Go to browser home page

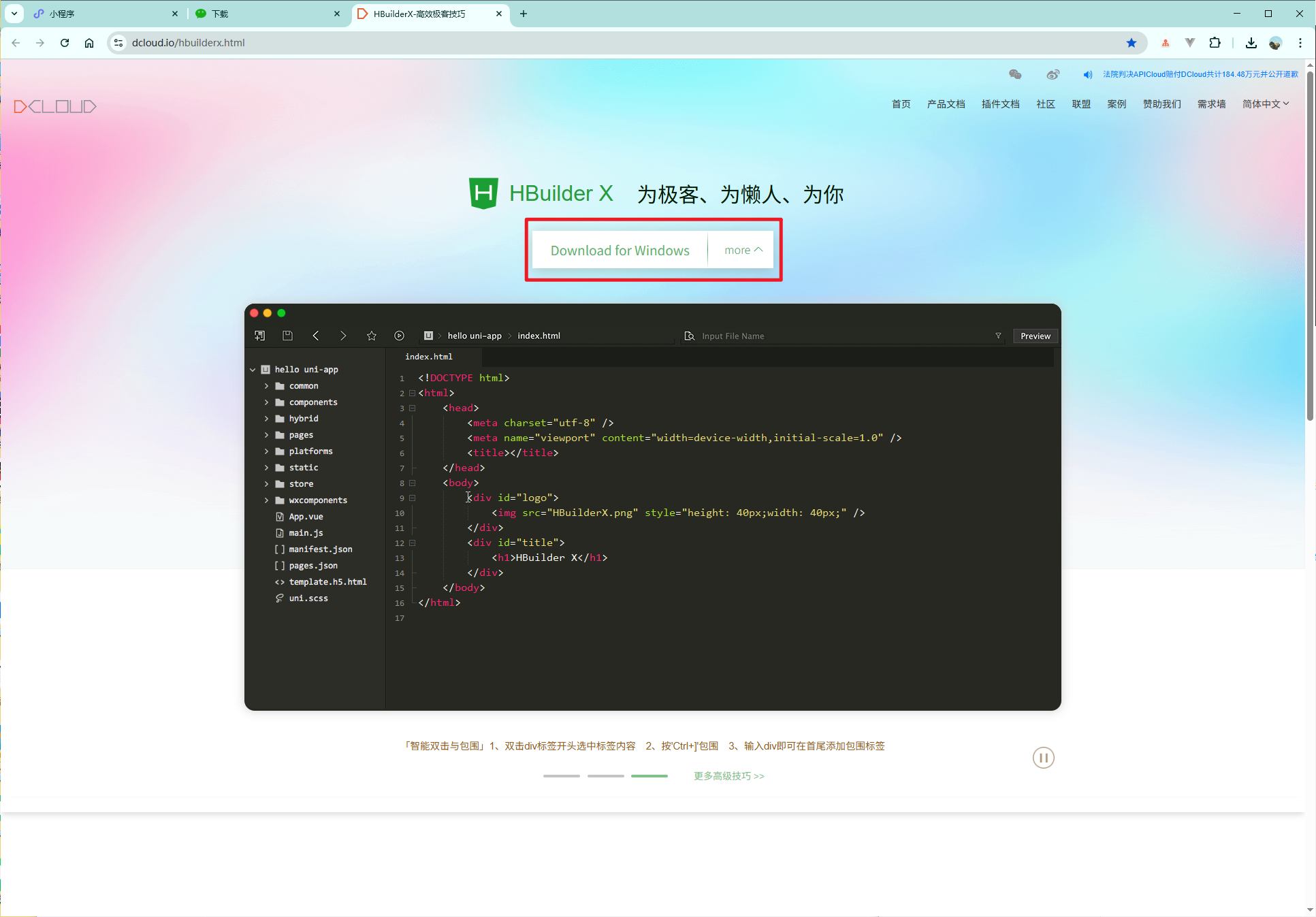[x=89, y=43]
